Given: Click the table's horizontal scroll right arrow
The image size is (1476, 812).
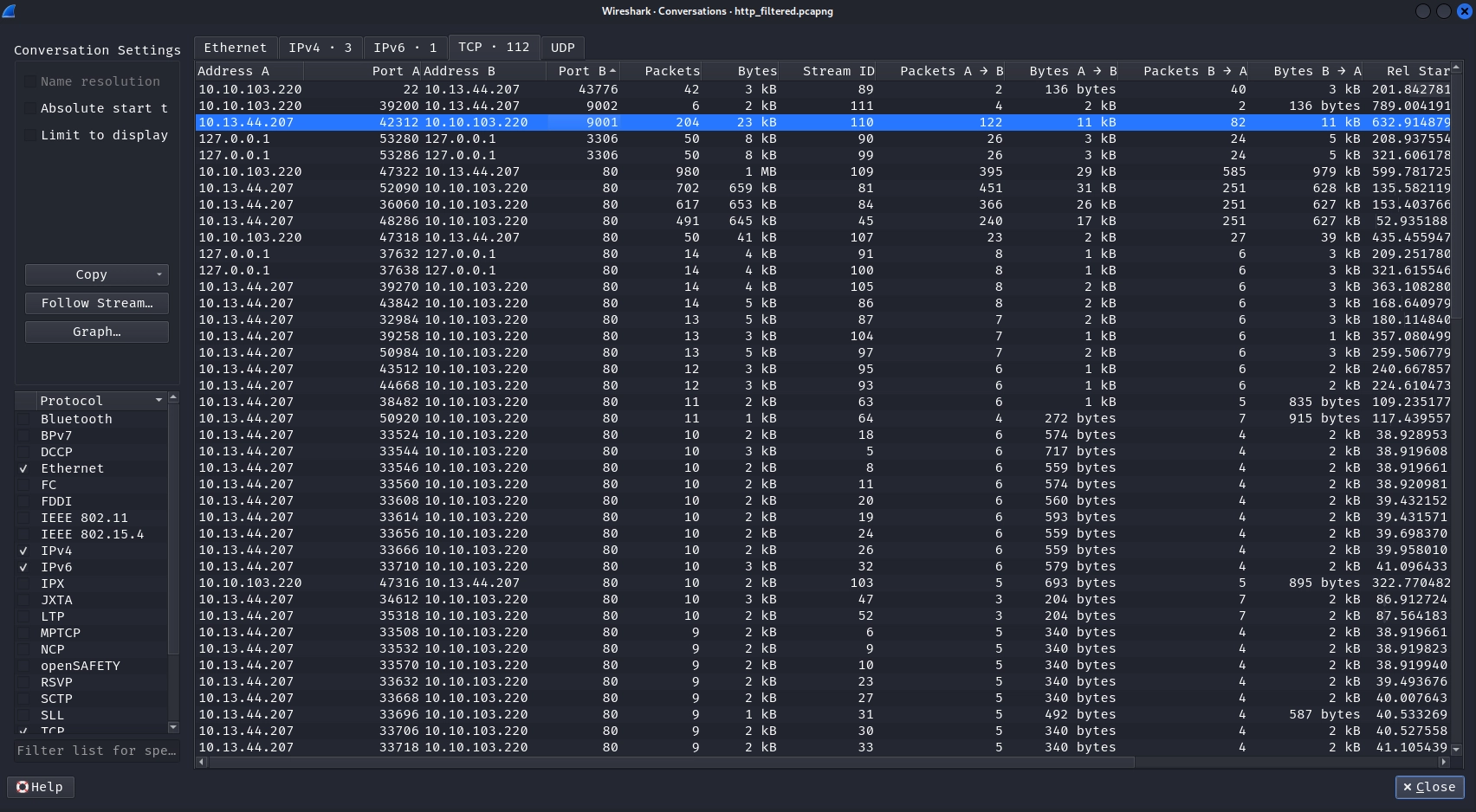Looking at the screenshot, I should 1443,762.
